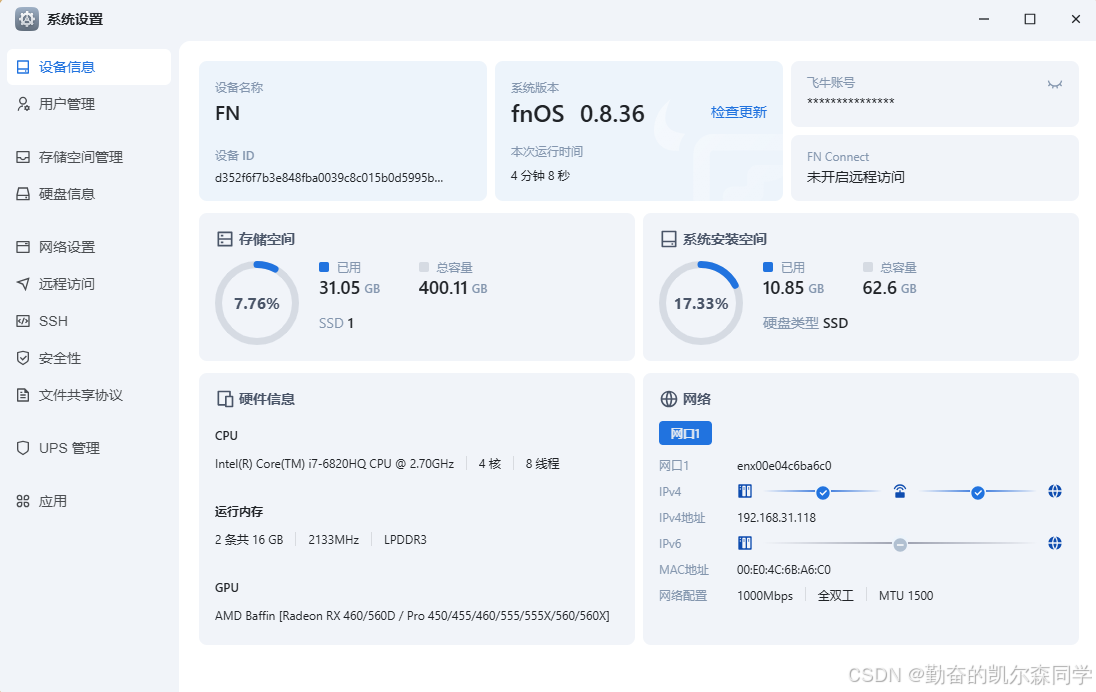Go to 存储空间管理
The image size is (1096, 692).
coord(89,157)
